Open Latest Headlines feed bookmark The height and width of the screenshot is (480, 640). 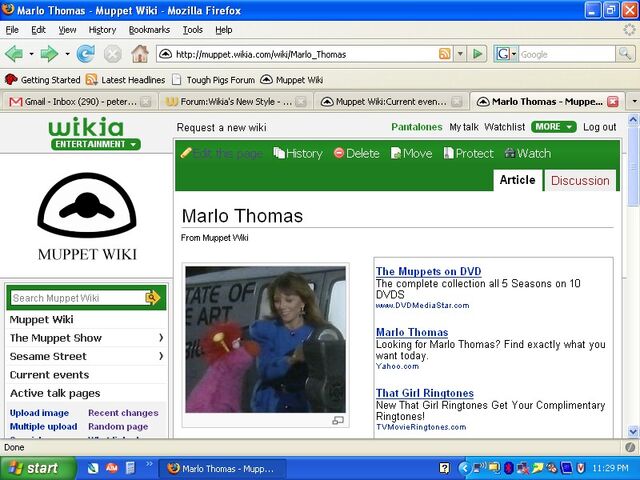(126, 80)
